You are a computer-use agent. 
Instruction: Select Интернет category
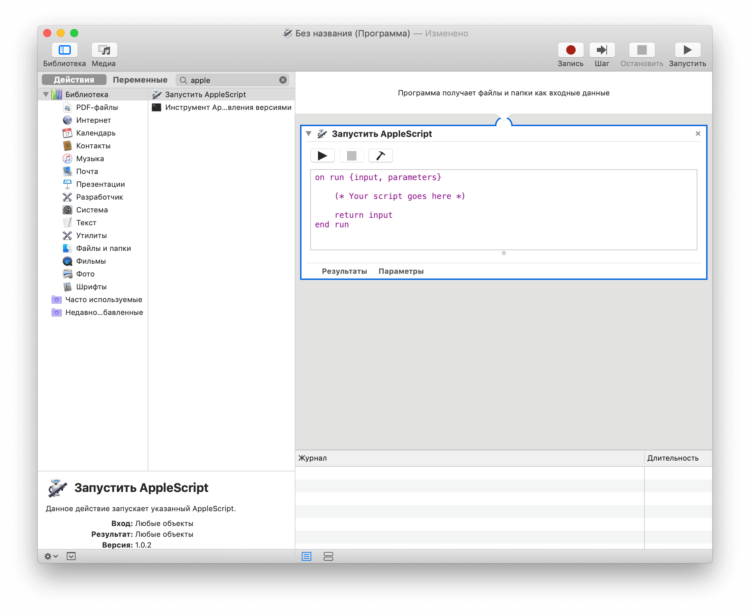[93, 120]
